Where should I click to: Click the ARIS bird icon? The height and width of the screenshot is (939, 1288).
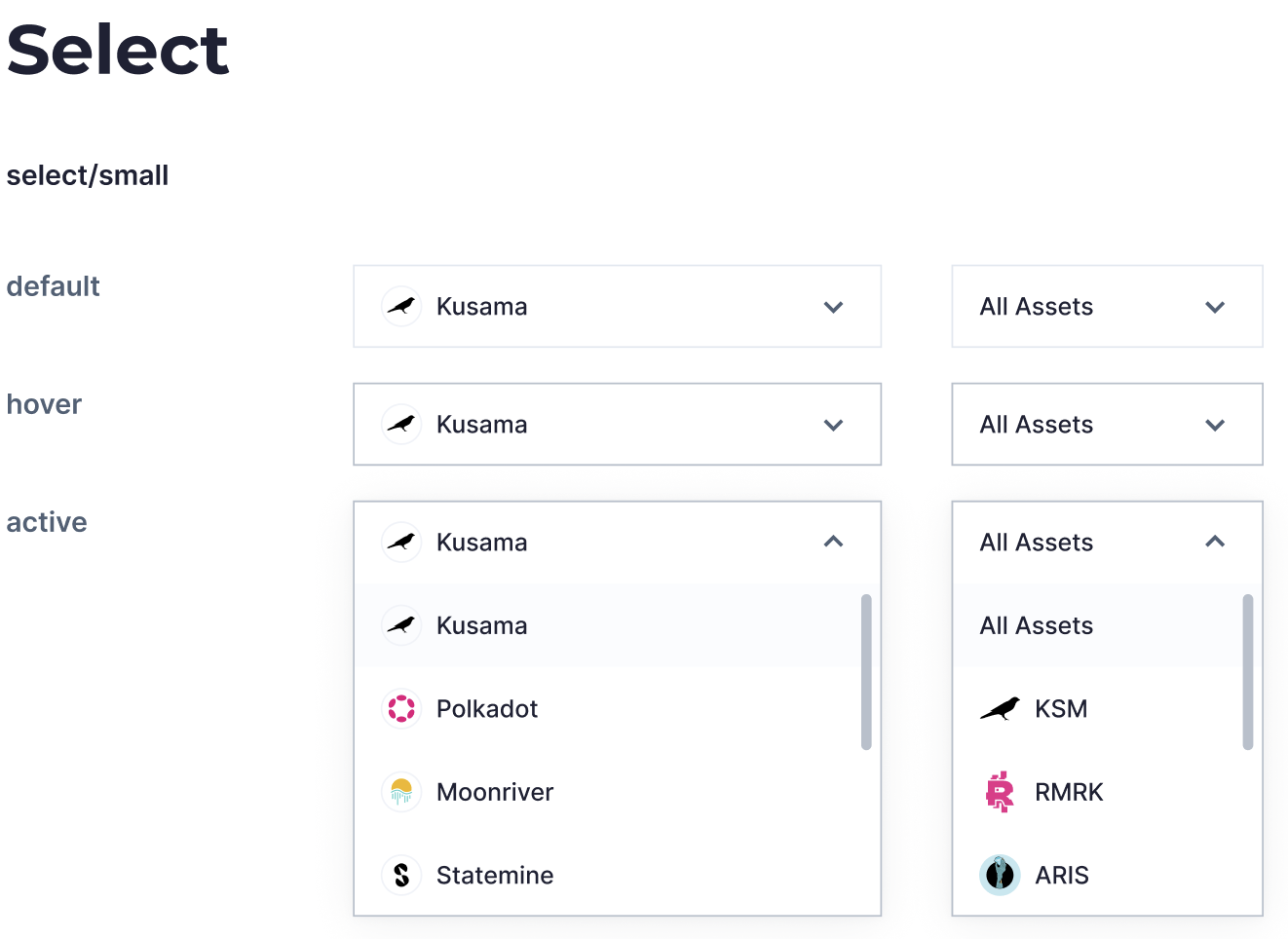coord(1000,875)
